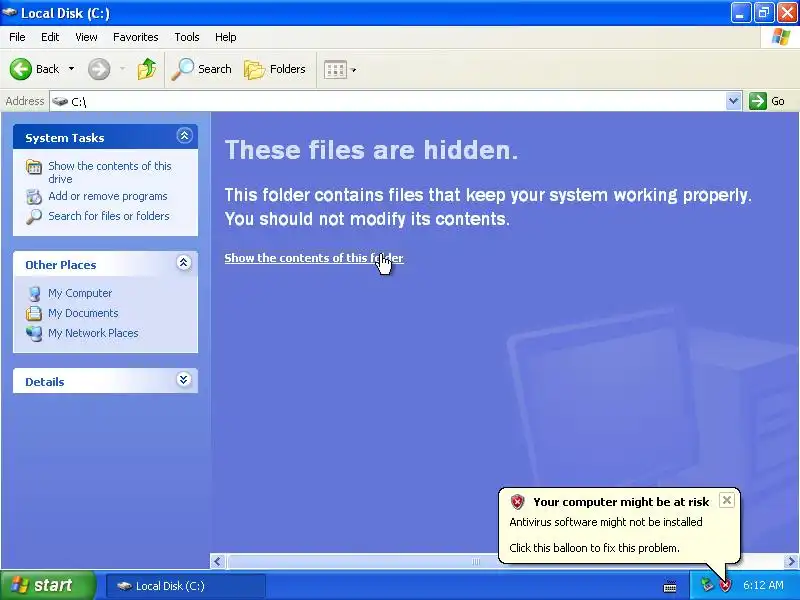Click the horizontal scrollbar left arrow

point(218,561)
